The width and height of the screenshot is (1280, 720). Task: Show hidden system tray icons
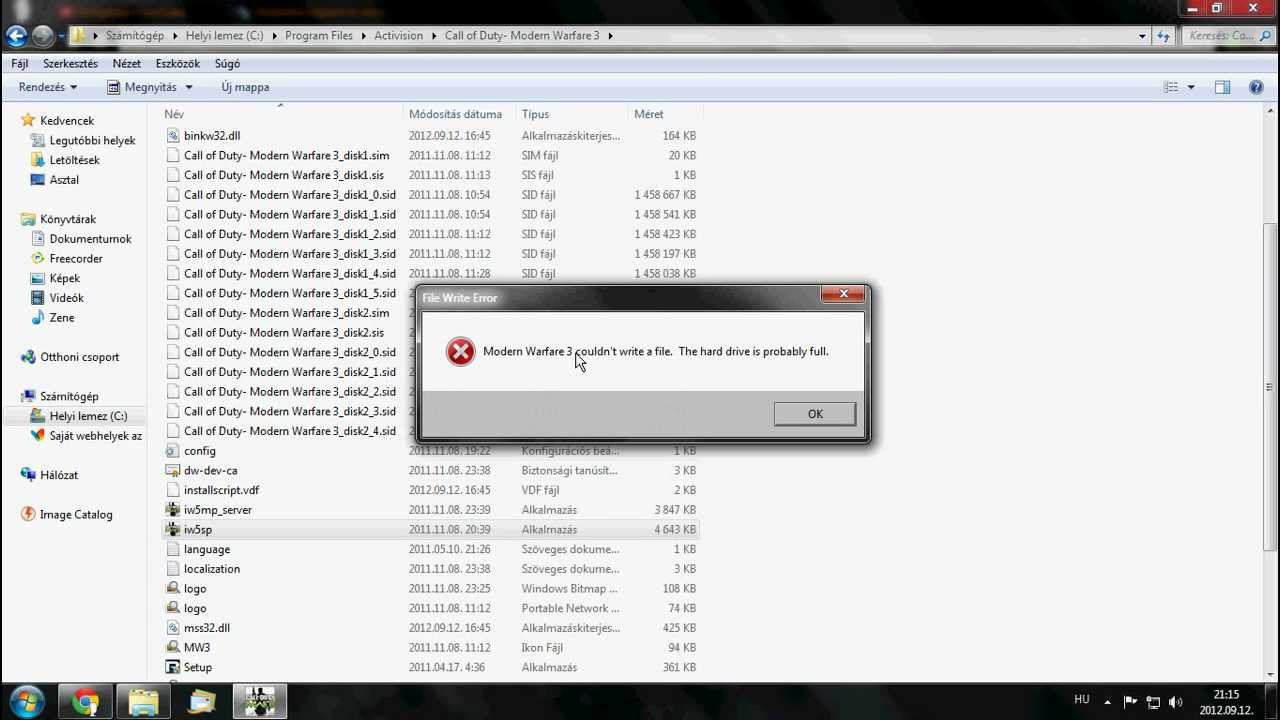click(1107, 702)
